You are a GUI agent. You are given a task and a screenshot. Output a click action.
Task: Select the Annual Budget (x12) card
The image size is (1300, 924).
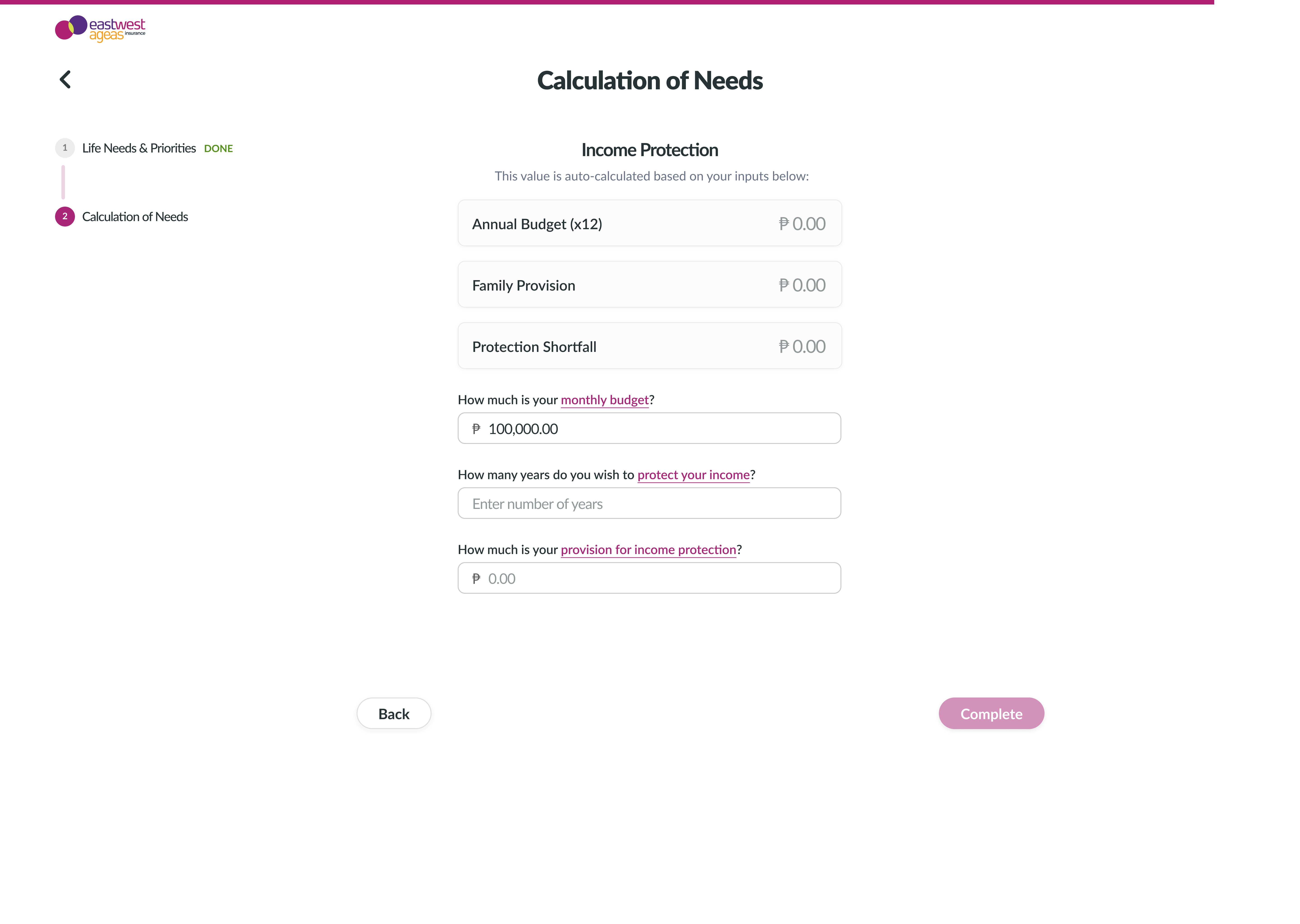point(649,223)
